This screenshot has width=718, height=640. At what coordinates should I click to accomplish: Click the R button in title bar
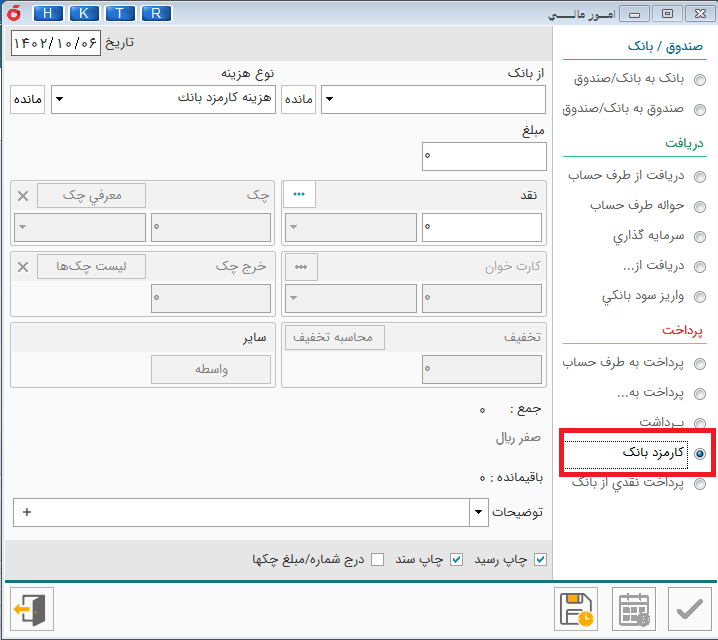pyautogui.click(x=155, y=13)
